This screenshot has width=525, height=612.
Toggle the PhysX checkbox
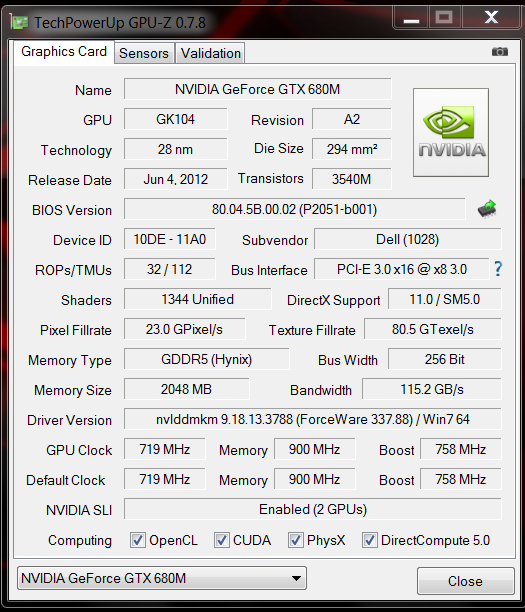[295, 540]
